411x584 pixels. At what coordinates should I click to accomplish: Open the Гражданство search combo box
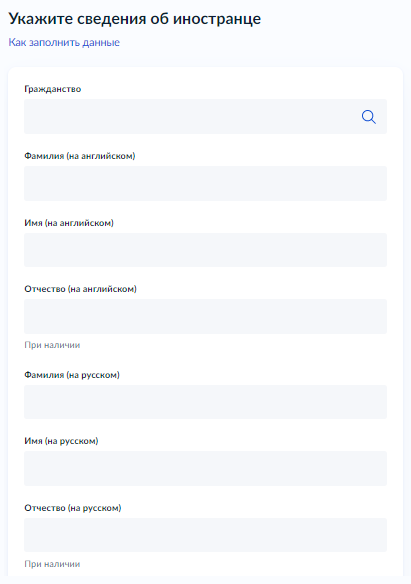[206, 117]
